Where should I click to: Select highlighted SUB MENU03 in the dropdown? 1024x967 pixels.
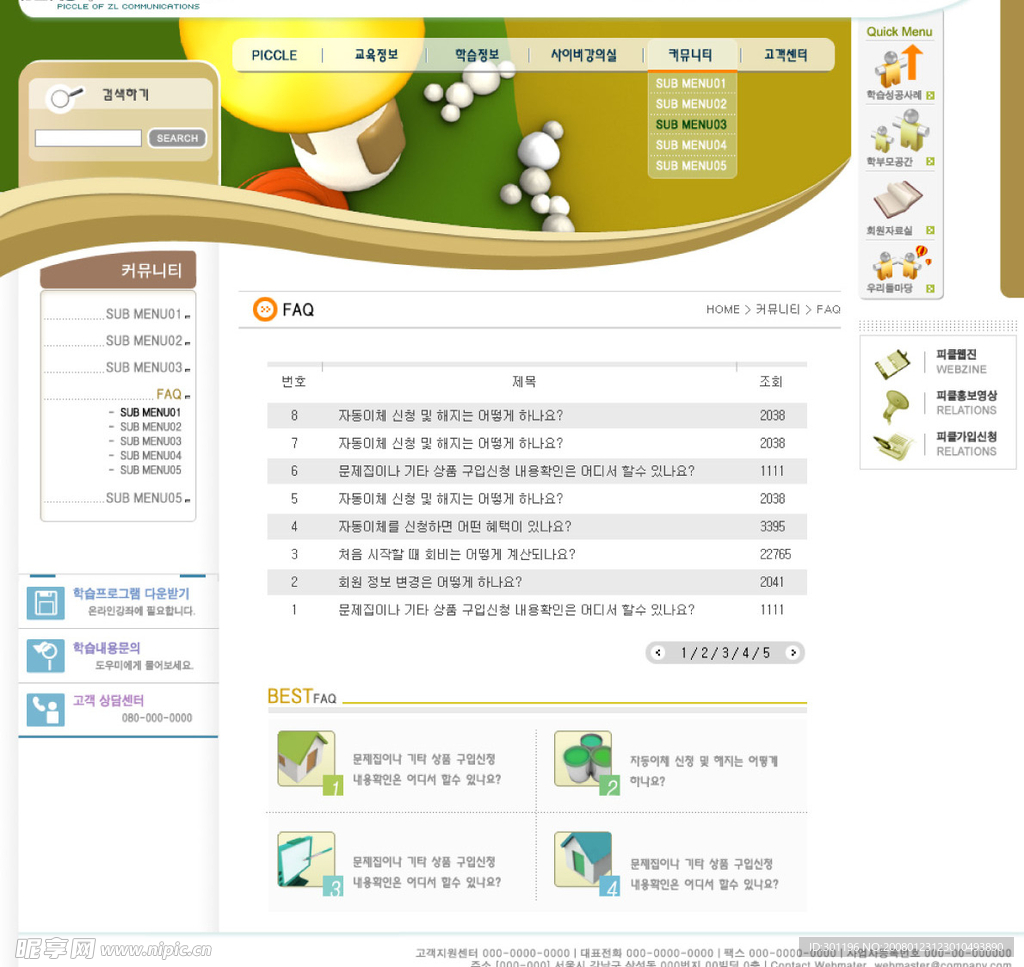pos(691,124)
